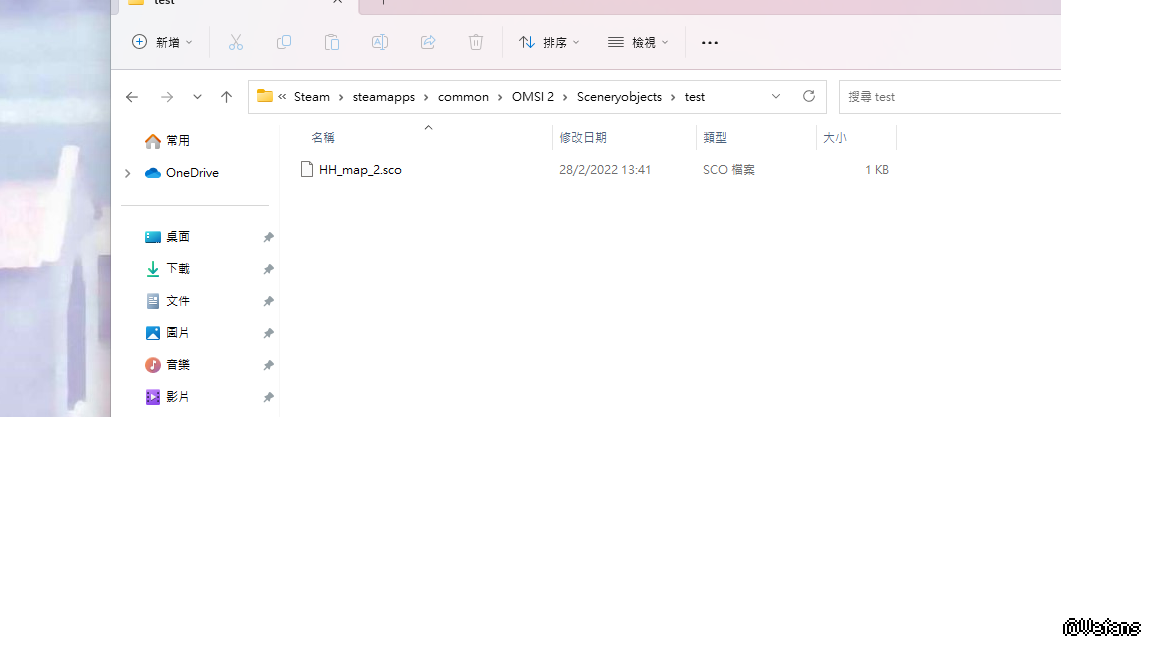Click steamapps in the address breadcrumb
Image resolution: width=1152 pixels, height=648 pixels.
tap(383, 97)
